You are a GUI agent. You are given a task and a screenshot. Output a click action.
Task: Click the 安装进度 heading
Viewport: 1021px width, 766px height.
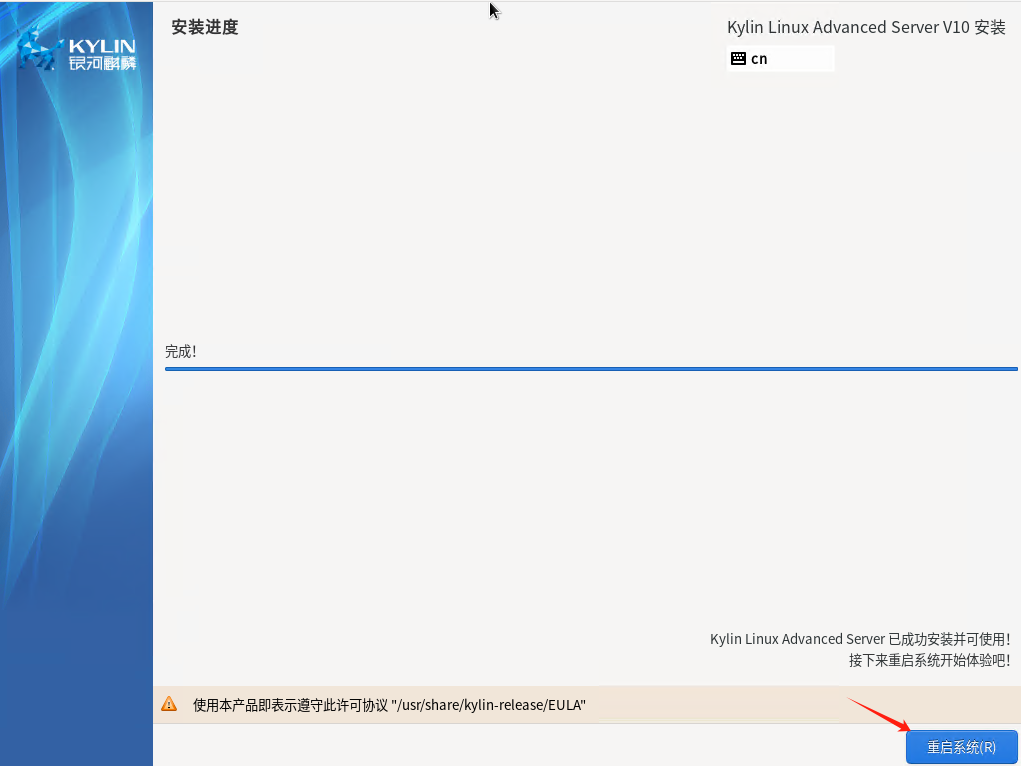pos(205,27)
